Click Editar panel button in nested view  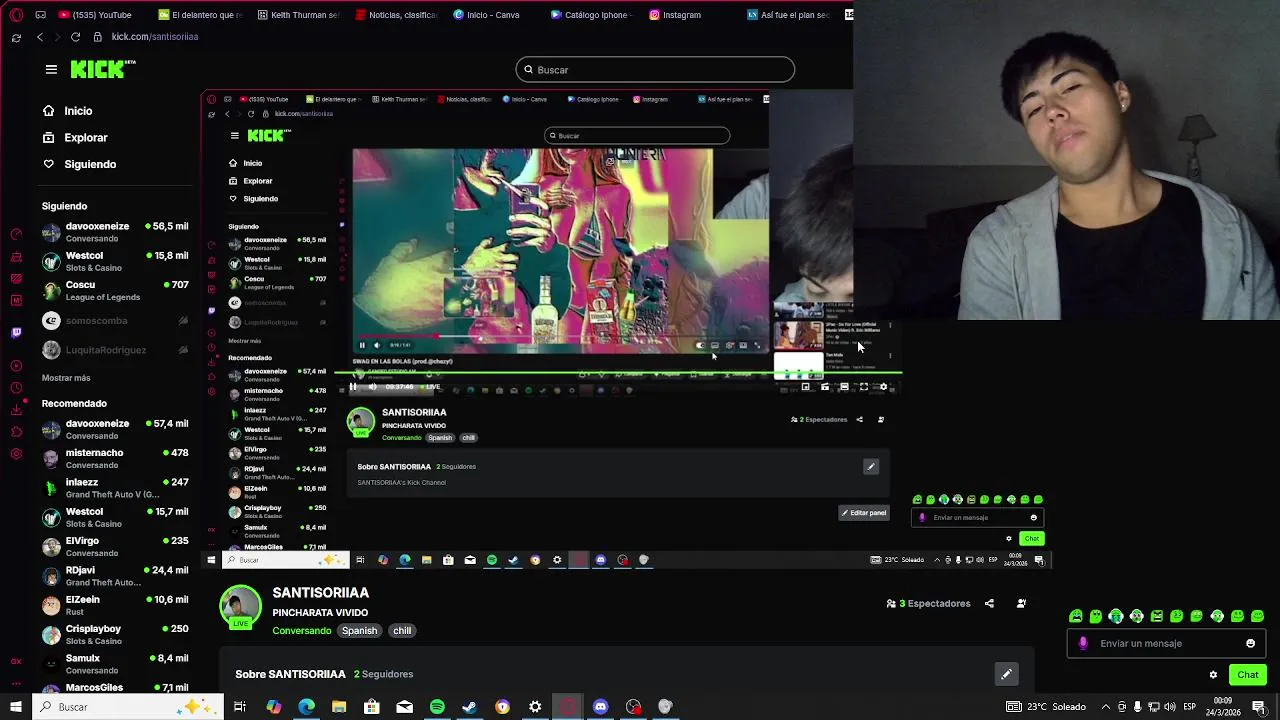pos(863,513)
